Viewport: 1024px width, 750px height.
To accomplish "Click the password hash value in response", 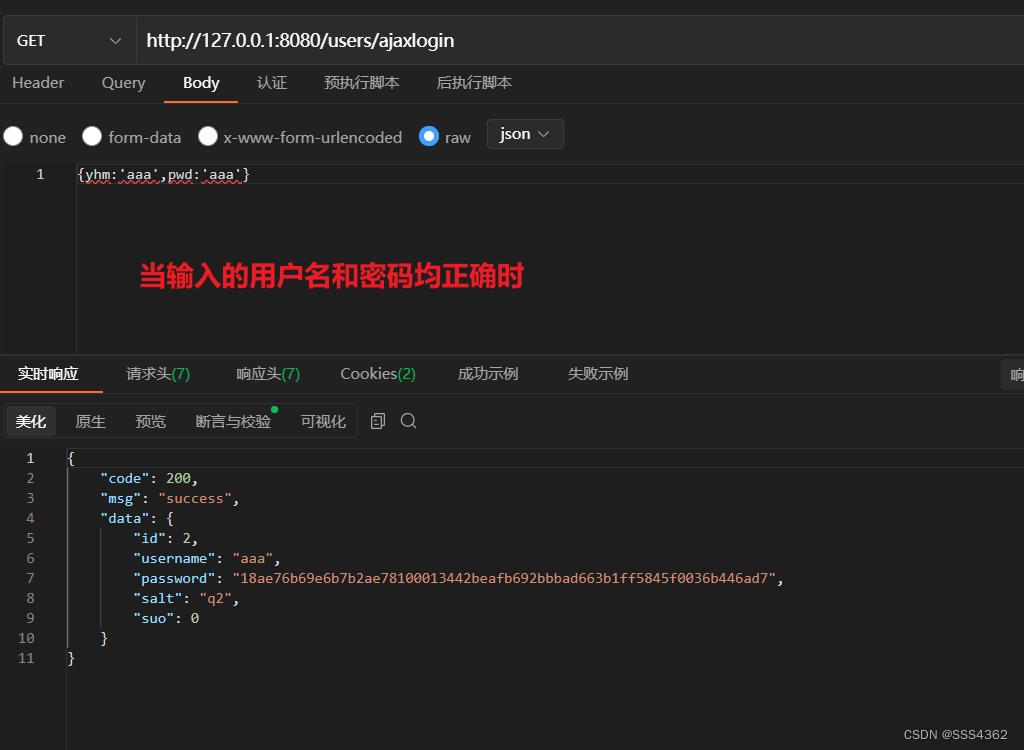I will coord(504,578).
